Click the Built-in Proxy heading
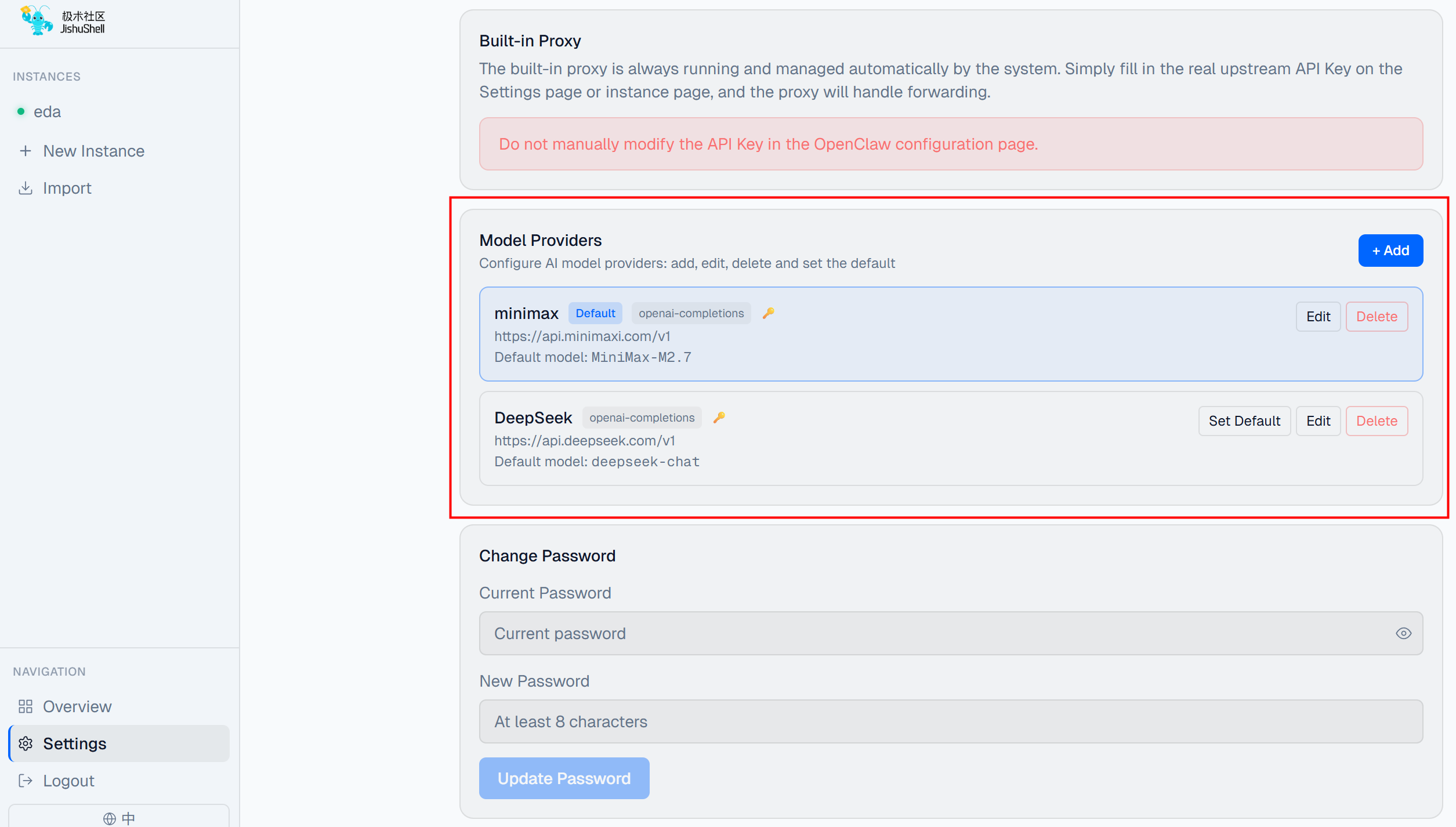Image resolution: width=1456 pixels, height=827 pixels. coord(530,41)
